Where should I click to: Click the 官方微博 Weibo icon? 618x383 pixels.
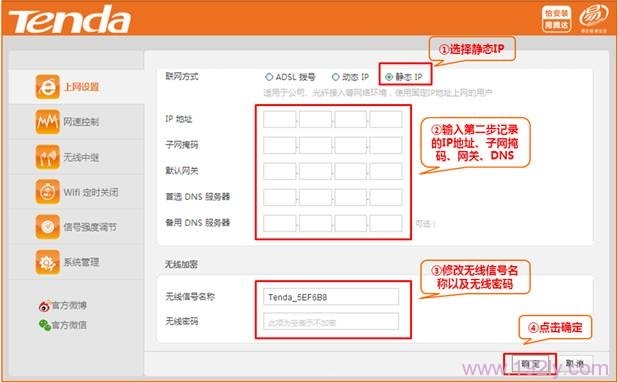(44, 306)
